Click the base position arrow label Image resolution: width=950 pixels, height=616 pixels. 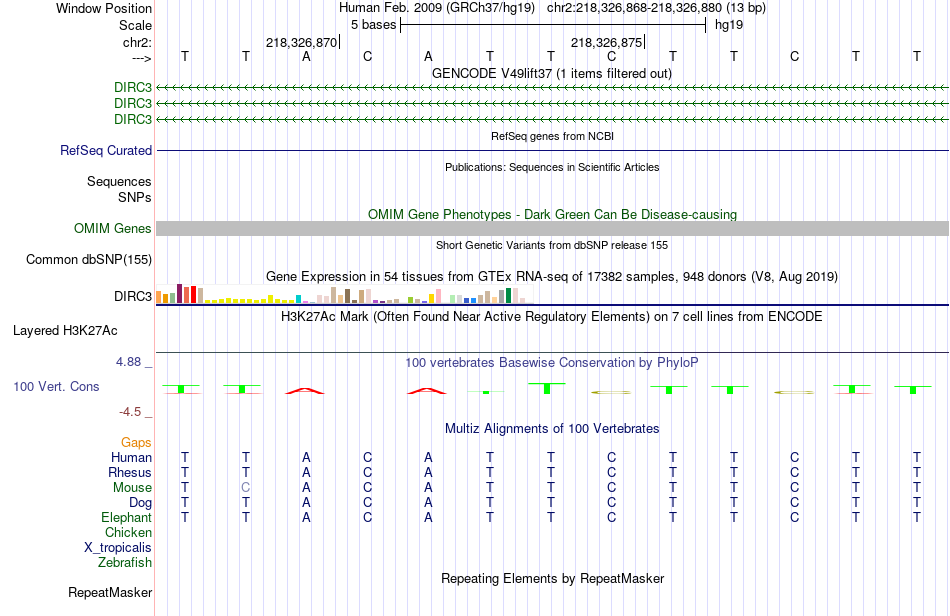pos(141,58)
